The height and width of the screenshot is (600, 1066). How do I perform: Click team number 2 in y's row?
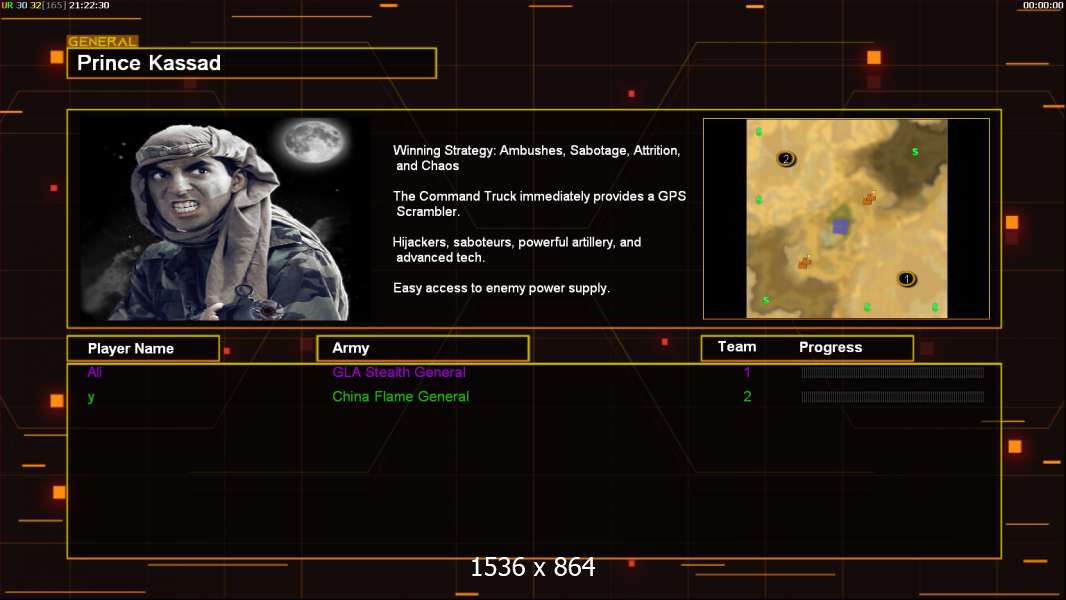747,397
